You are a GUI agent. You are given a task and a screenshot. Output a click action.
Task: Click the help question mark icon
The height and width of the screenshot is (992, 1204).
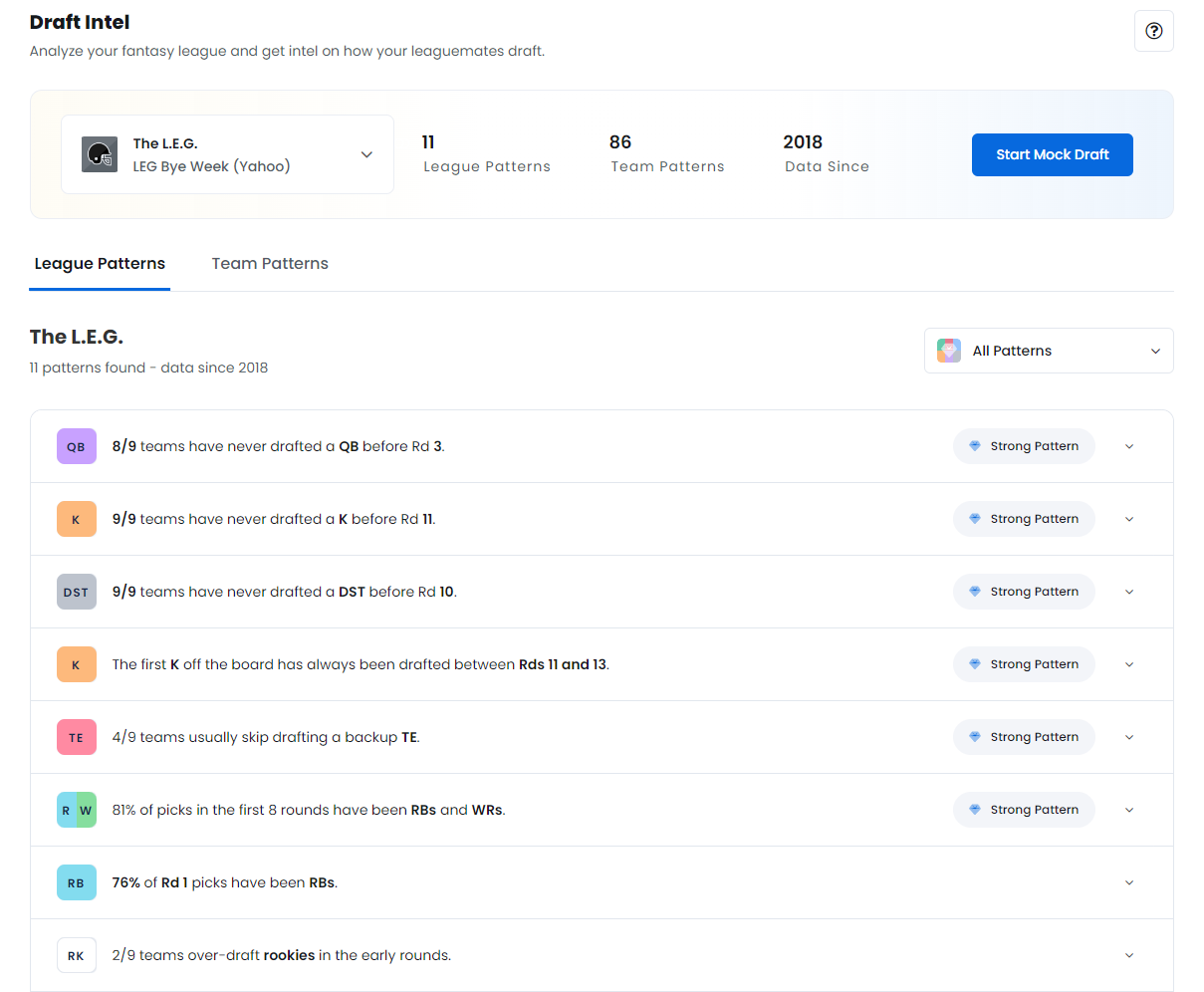pos(1153,31)
